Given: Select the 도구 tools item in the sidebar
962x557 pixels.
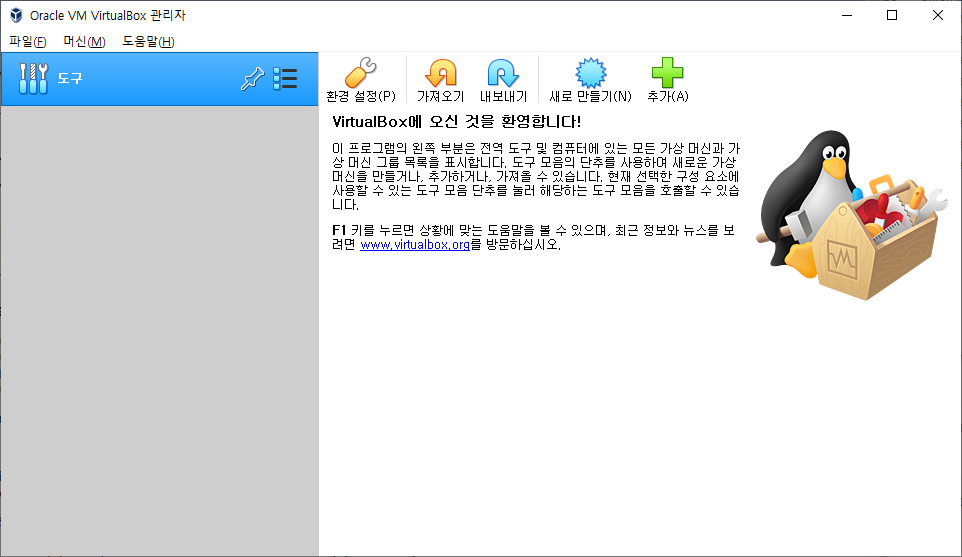Looking at the screenshot, I should pyautogui.click(x=160, y=79).
